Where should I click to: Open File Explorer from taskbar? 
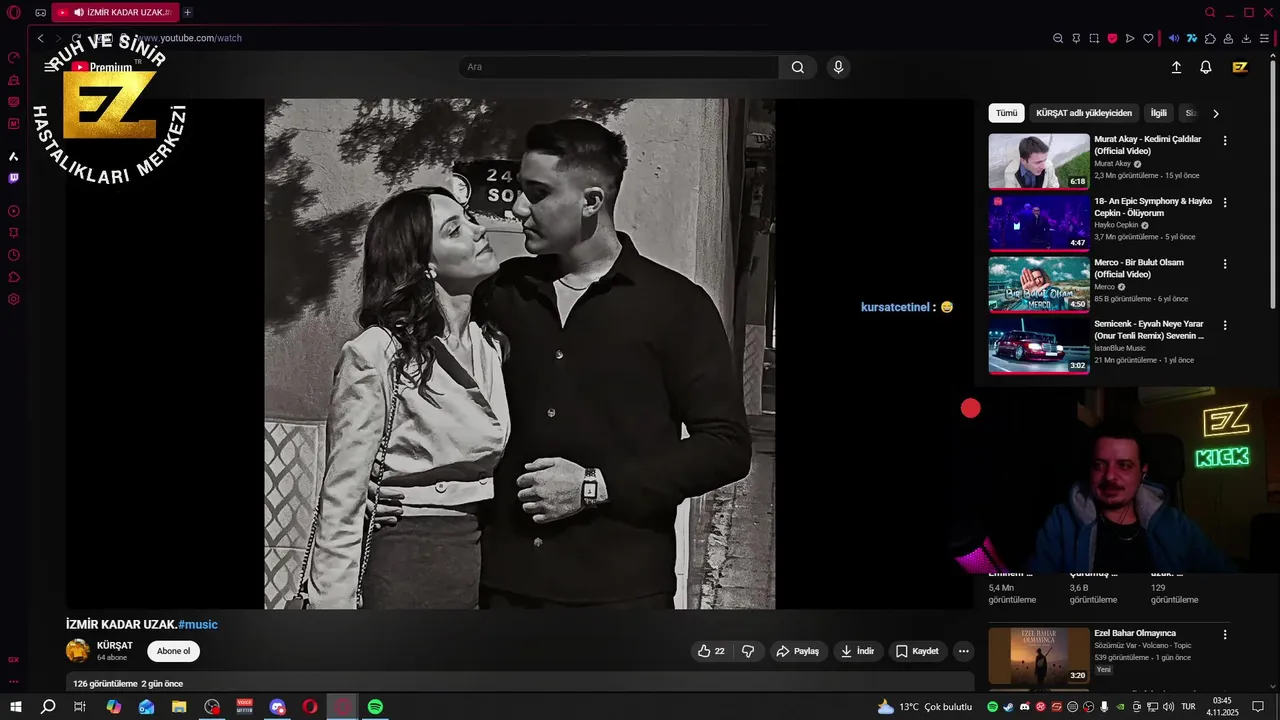coord(179,706)
